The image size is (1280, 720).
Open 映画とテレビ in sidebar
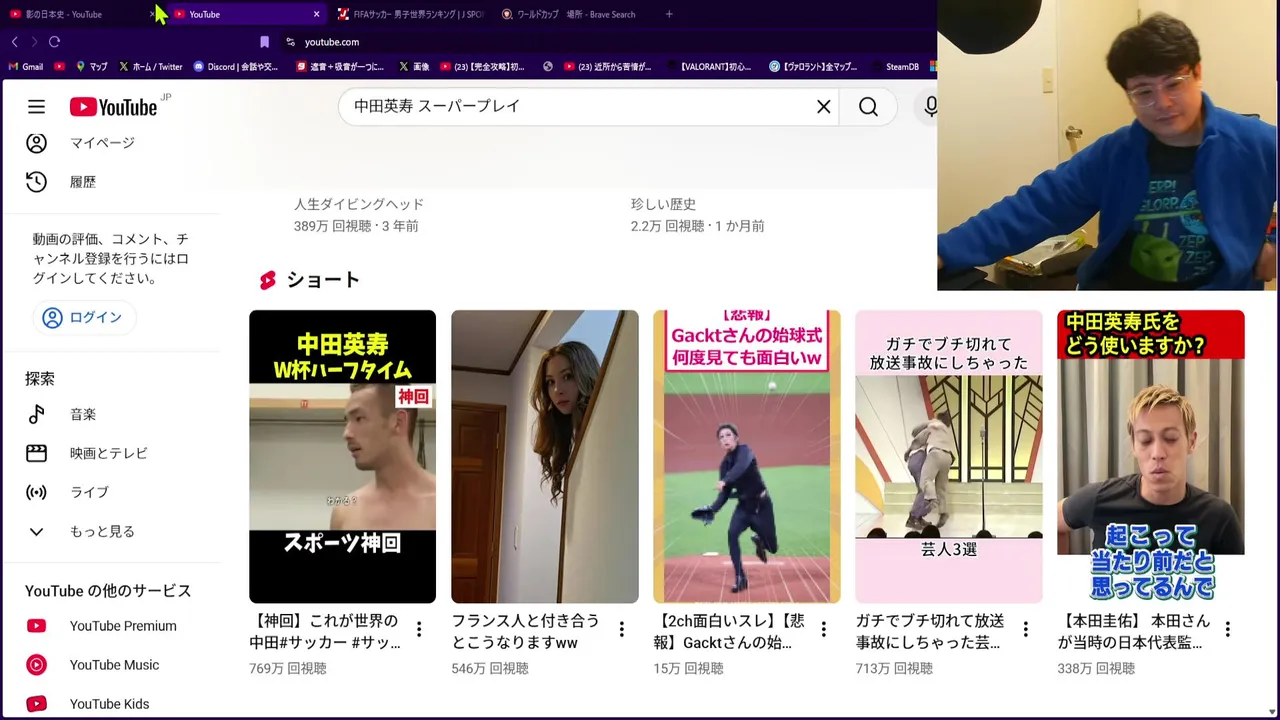point(110,453)
